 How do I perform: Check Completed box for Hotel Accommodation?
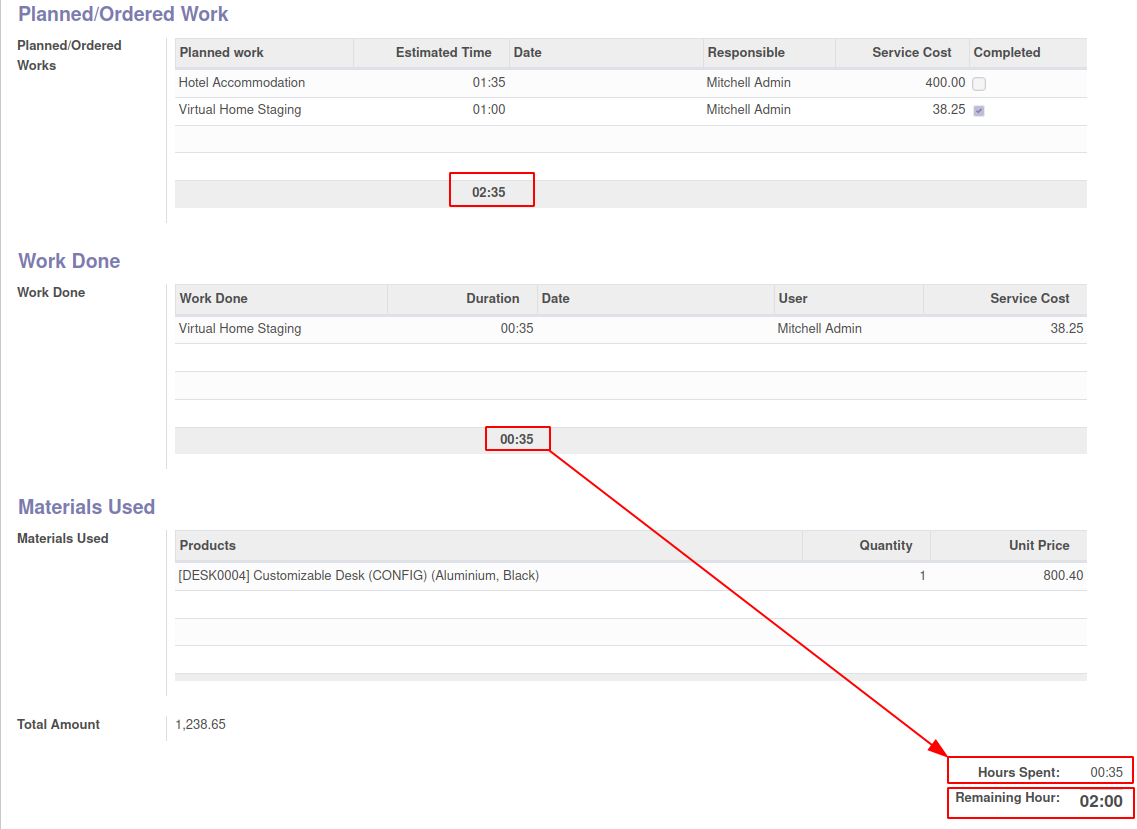979,83
